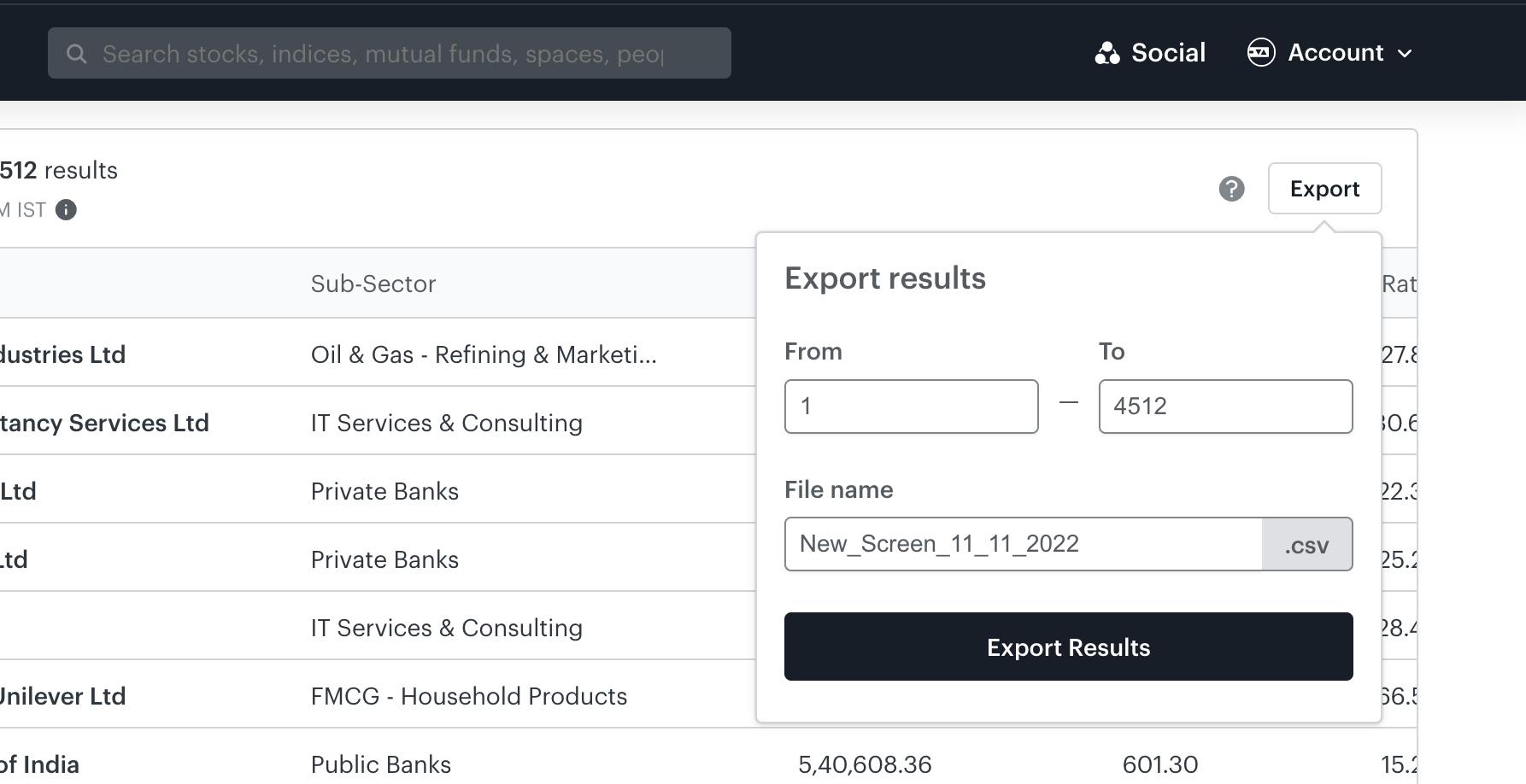Open the Account menu item
Image resolution: width=1526 pixels, height=784 pixels.
1335,53
